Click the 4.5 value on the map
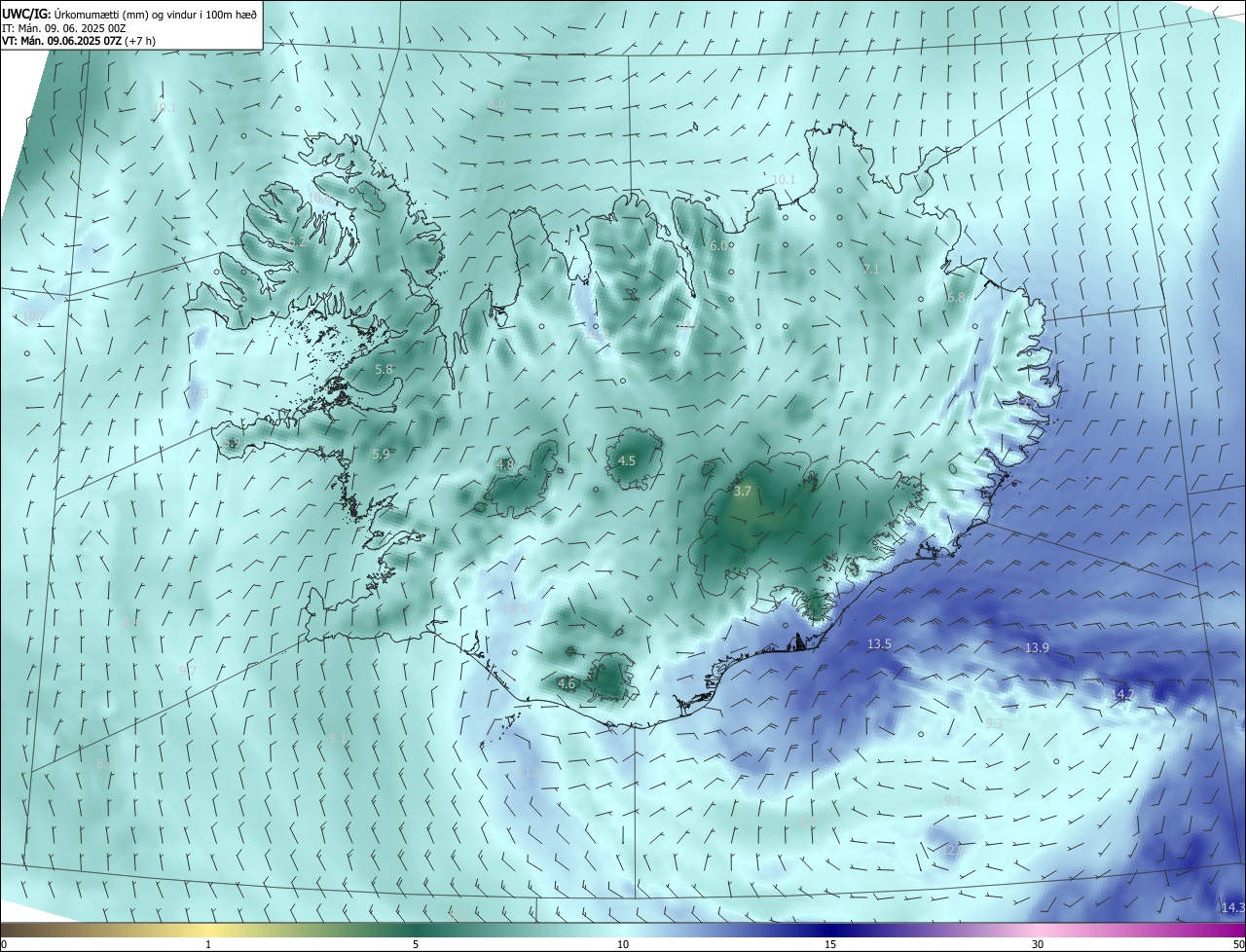 coord(627,460)
